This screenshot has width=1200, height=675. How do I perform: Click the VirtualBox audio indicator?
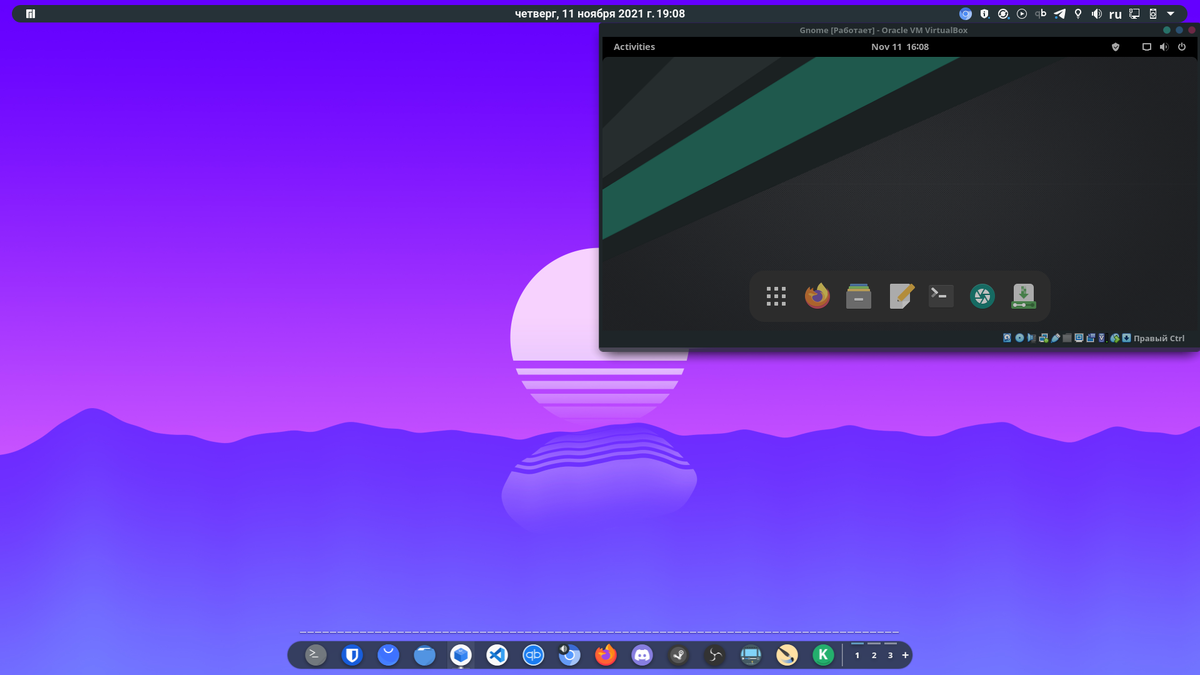[1031, 338]
